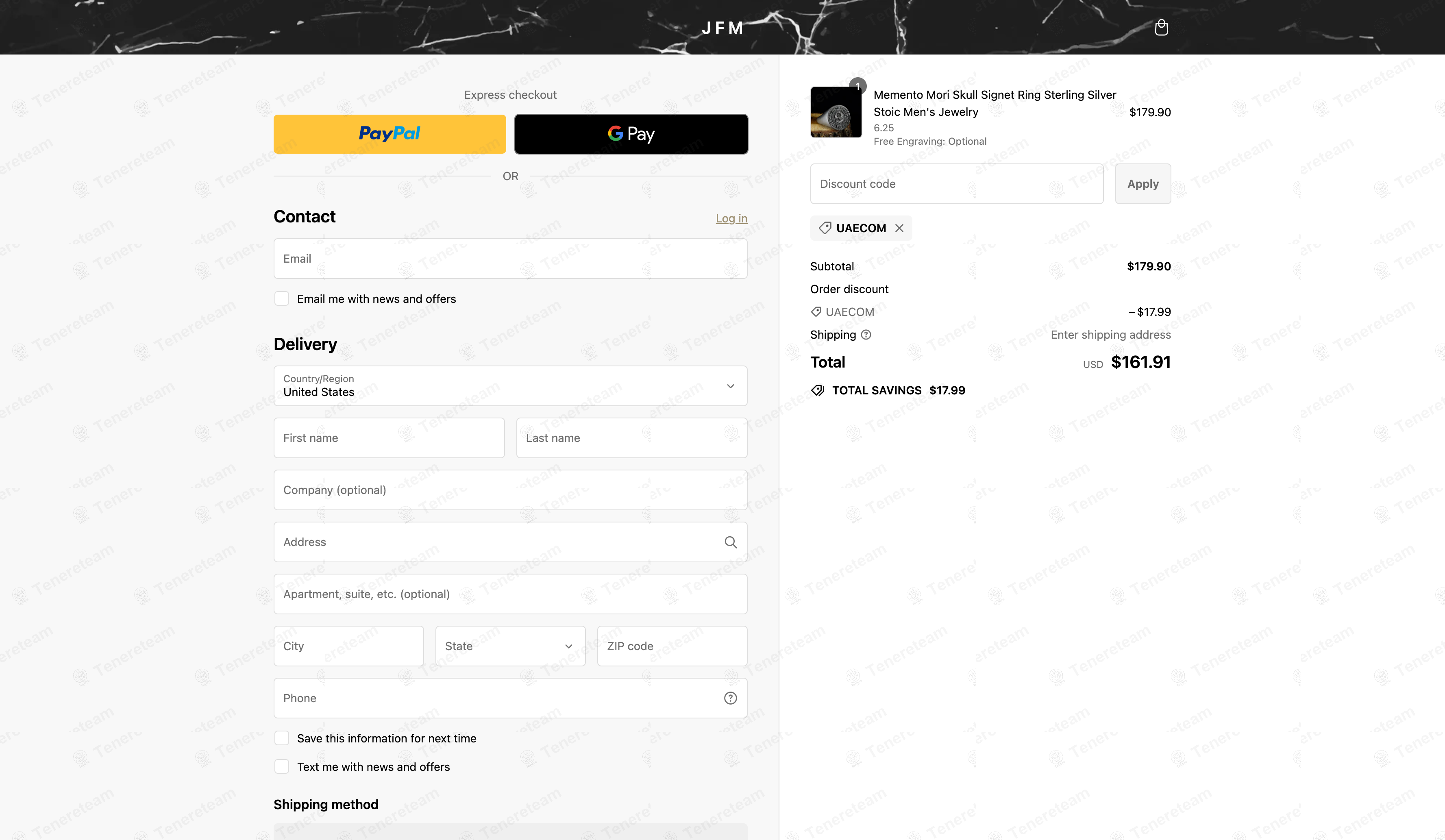Choose the Google Pay express button

click(631, 134)
